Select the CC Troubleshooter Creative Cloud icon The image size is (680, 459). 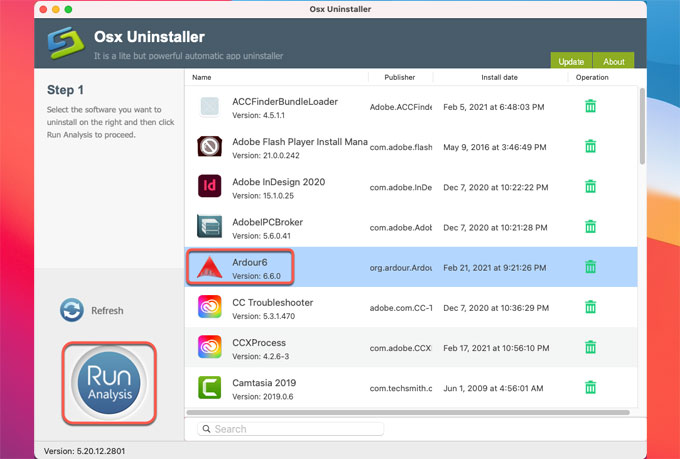coord(209,307)
